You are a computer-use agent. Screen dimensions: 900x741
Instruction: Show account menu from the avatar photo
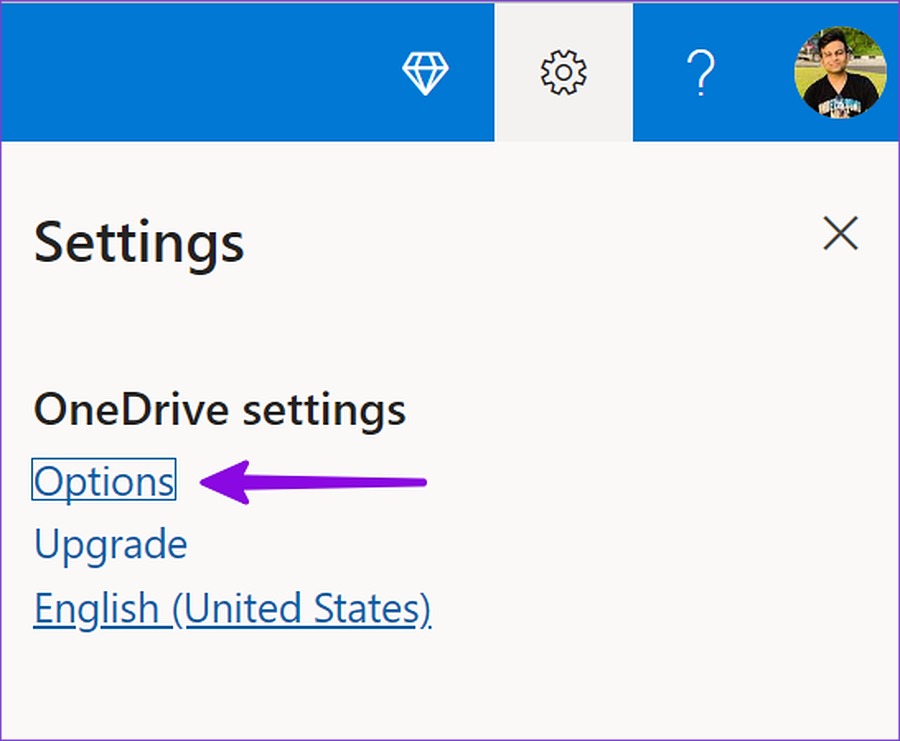click(x=840, y=72)
